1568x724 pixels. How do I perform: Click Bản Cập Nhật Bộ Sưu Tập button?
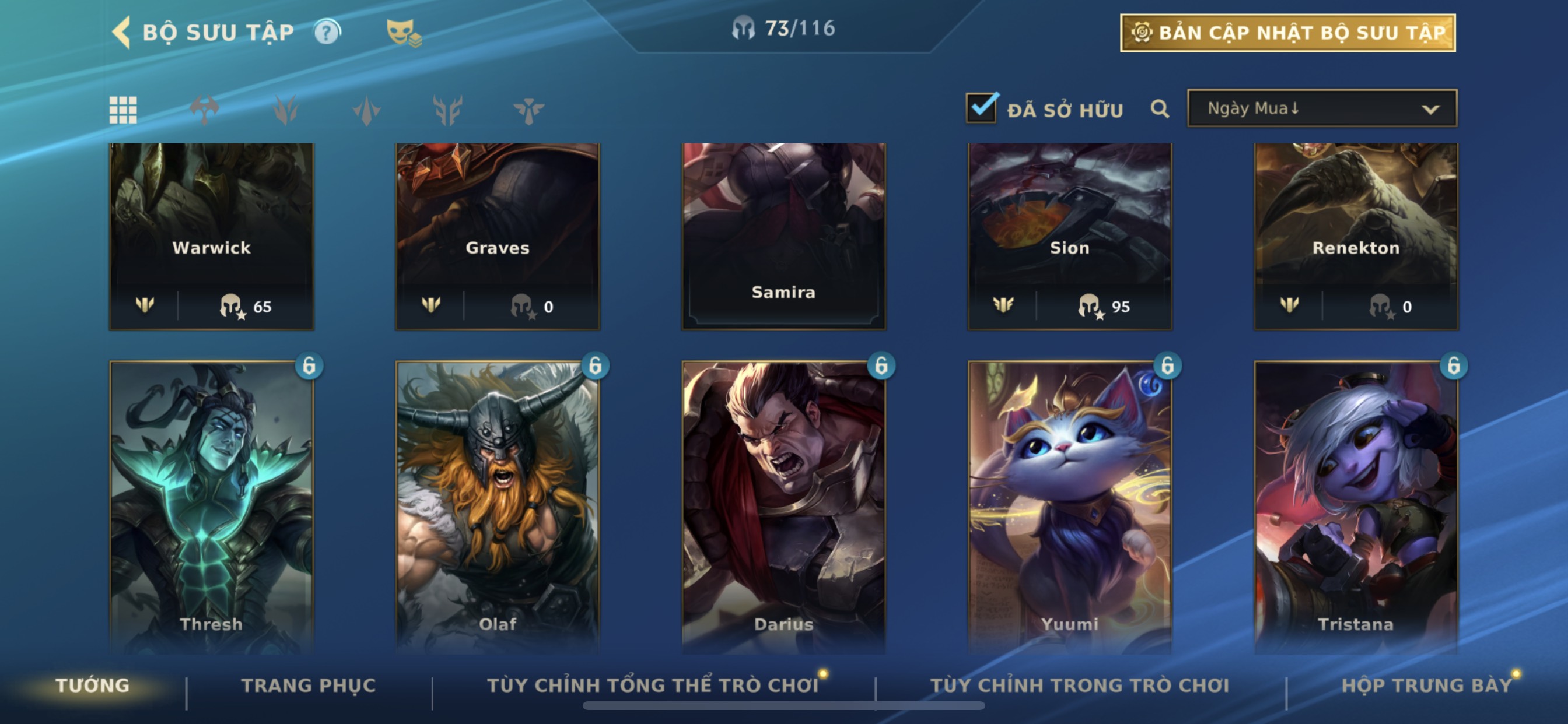coord(1288,33)
